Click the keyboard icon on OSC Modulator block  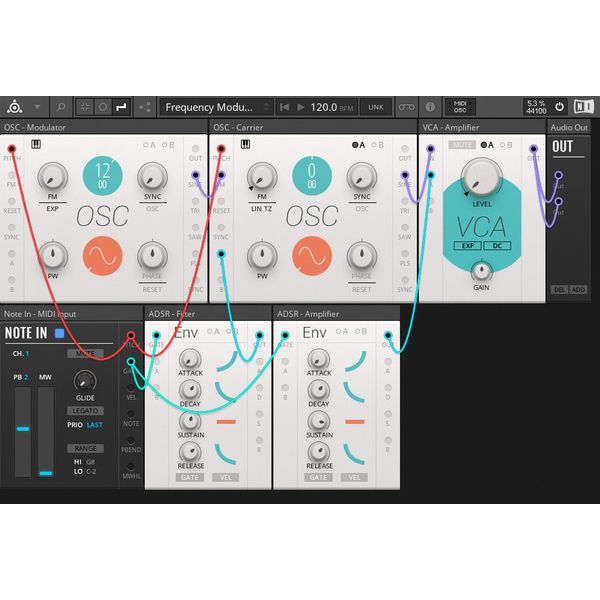pos(36,144)
